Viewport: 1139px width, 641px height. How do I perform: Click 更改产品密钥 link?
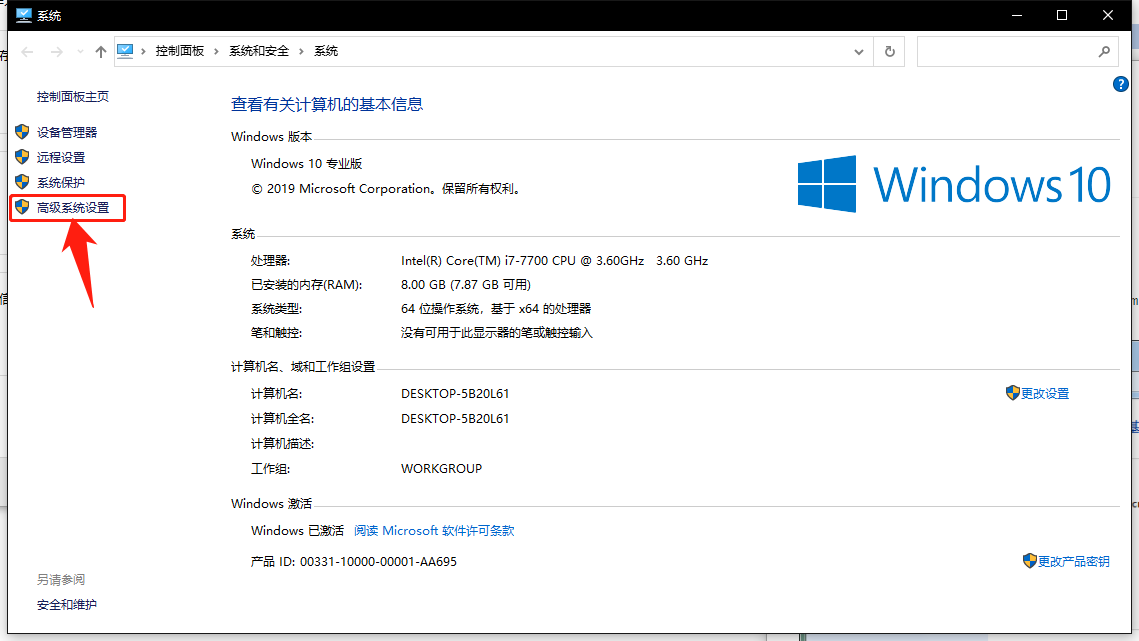1074,562
